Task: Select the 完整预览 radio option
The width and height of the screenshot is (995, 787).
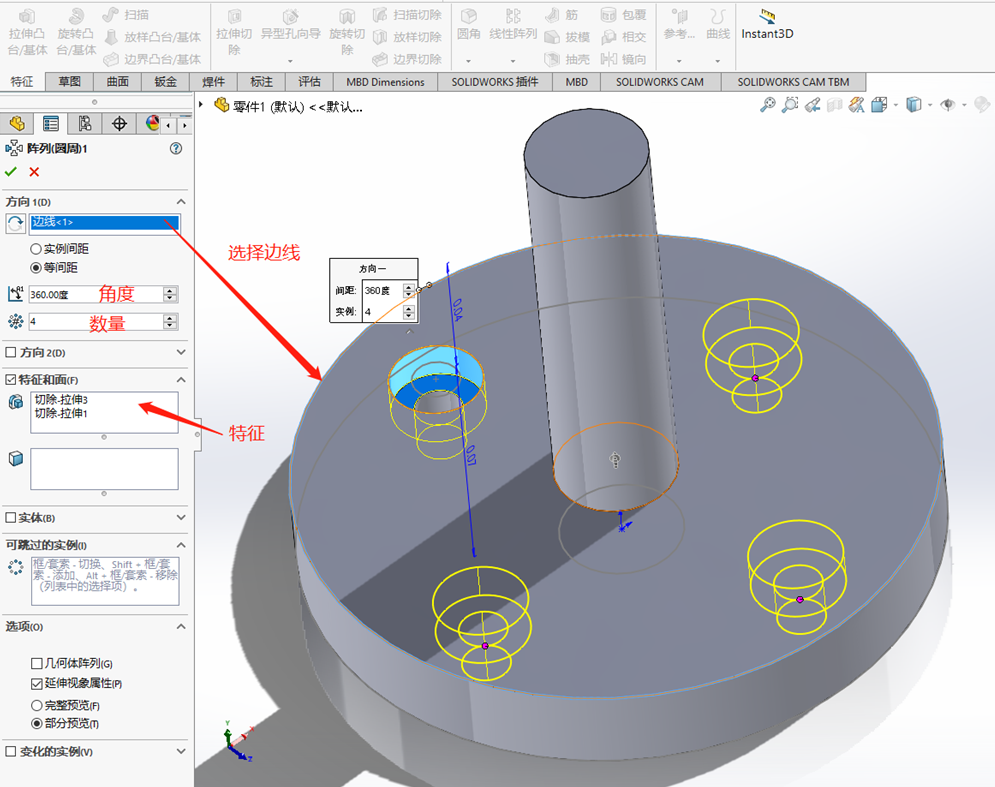Action: [x=37, y=705]
